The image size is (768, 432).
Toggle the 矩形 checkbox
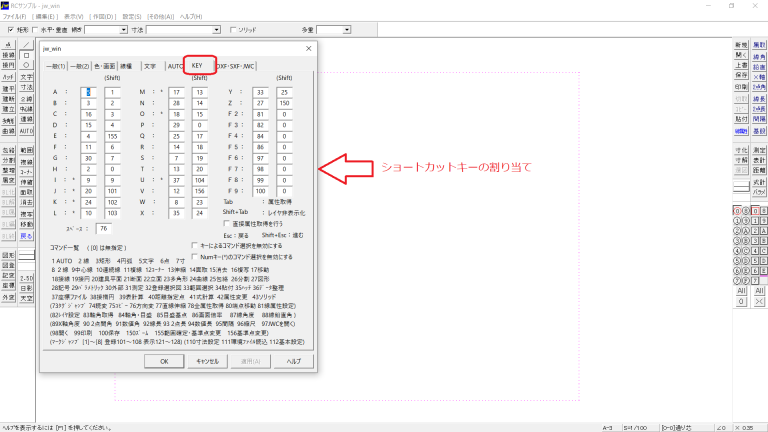[11, 30]
